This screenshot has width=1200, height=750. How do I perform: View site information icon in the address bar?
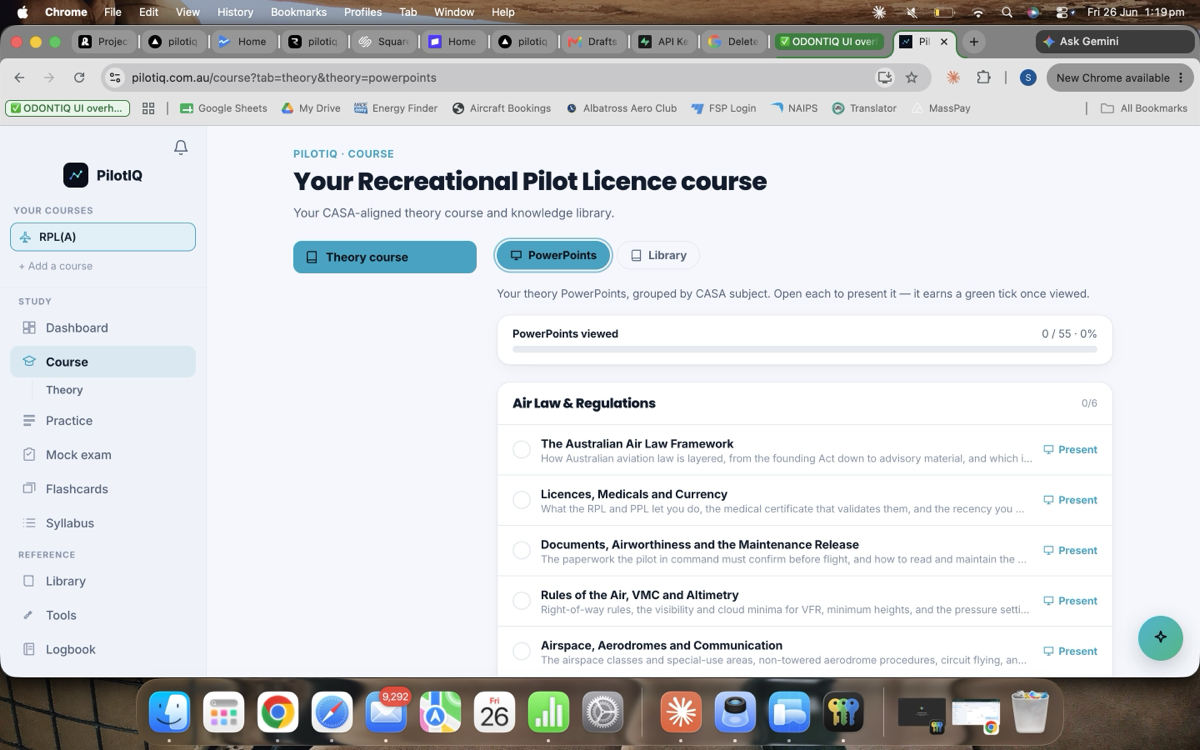[115, 77]
